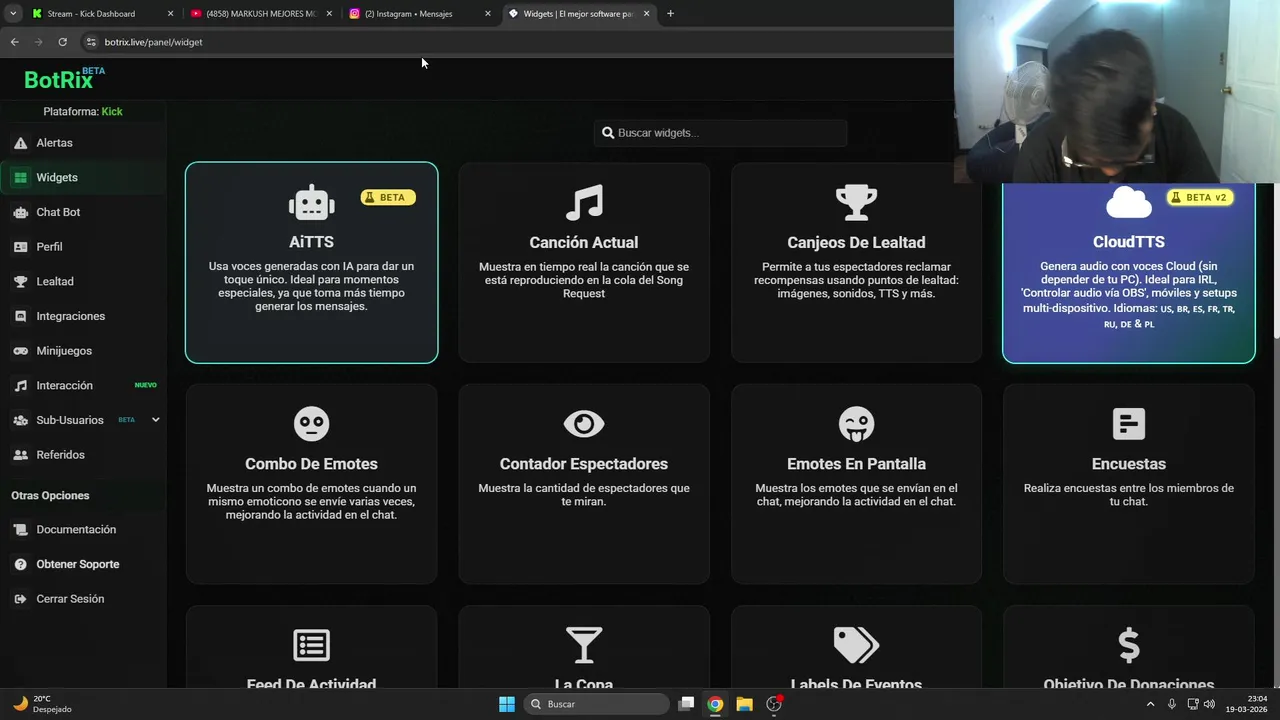
Task: Click the Otras Opciones section heading
Action: pos(50,496)
